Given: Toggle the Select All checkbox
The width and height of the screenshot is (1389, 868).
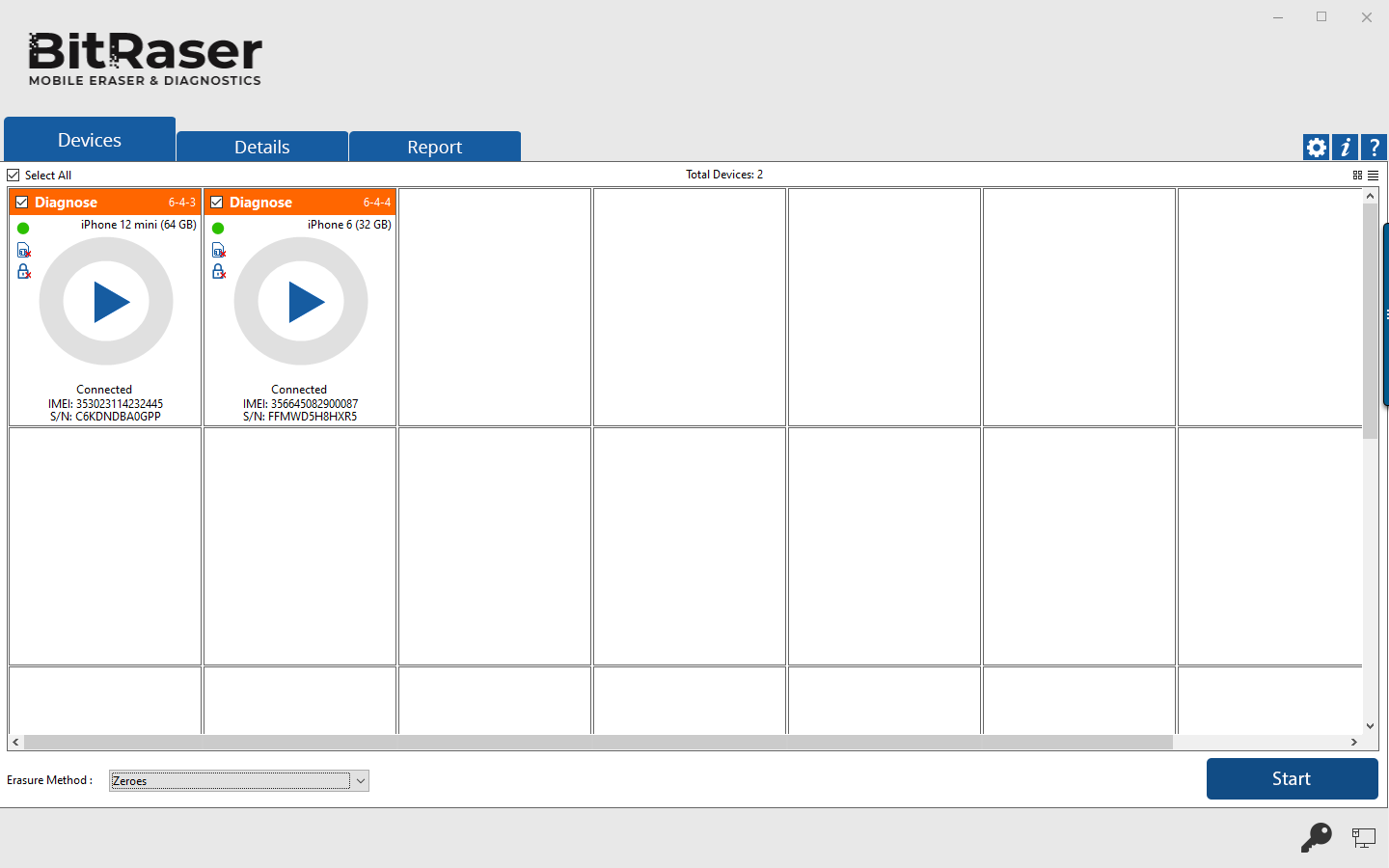Looking at the screenshot, I should pyautogui.click(x=14, y=176).
